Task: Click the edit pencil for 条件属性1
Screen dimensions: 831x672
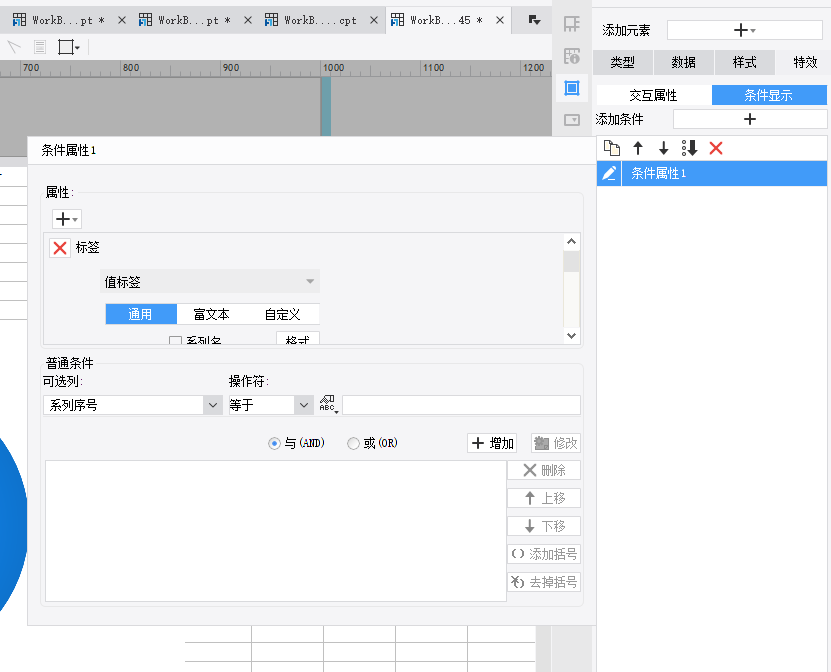Action: point(609,173)
